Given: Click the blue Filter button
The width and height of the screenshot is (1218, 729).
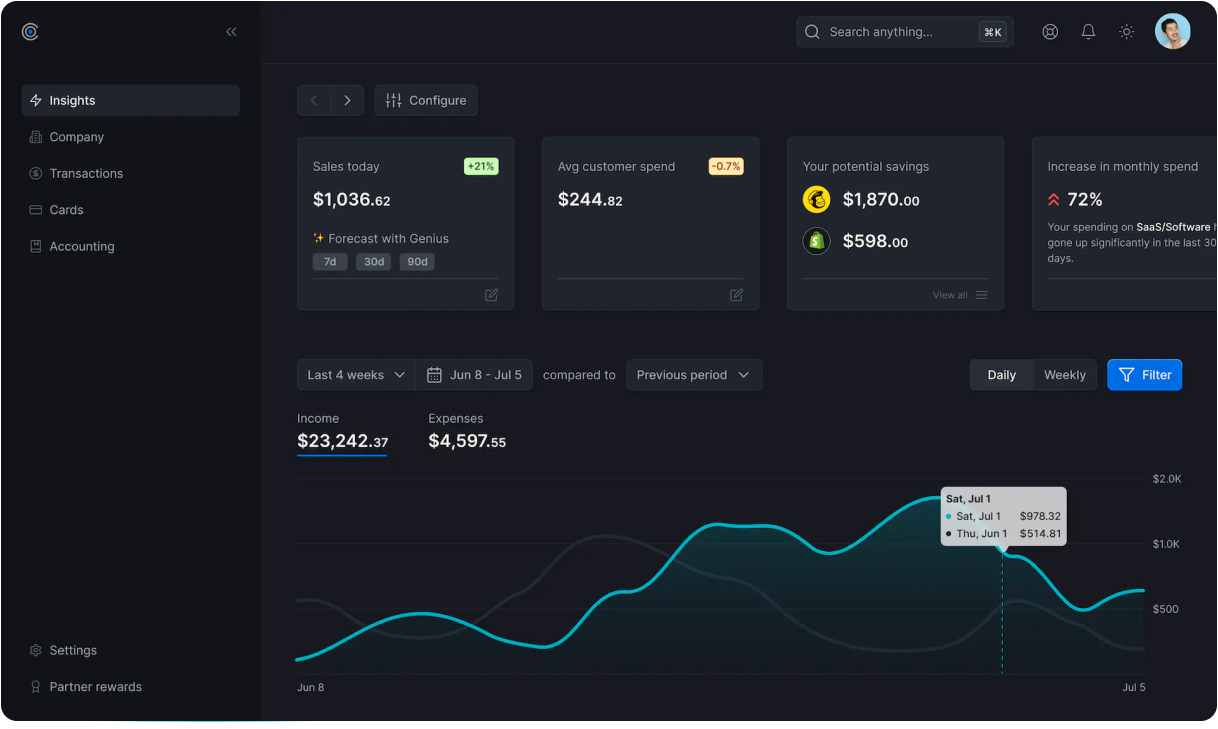Looking at the screenshot, I should click(1144, 375).
